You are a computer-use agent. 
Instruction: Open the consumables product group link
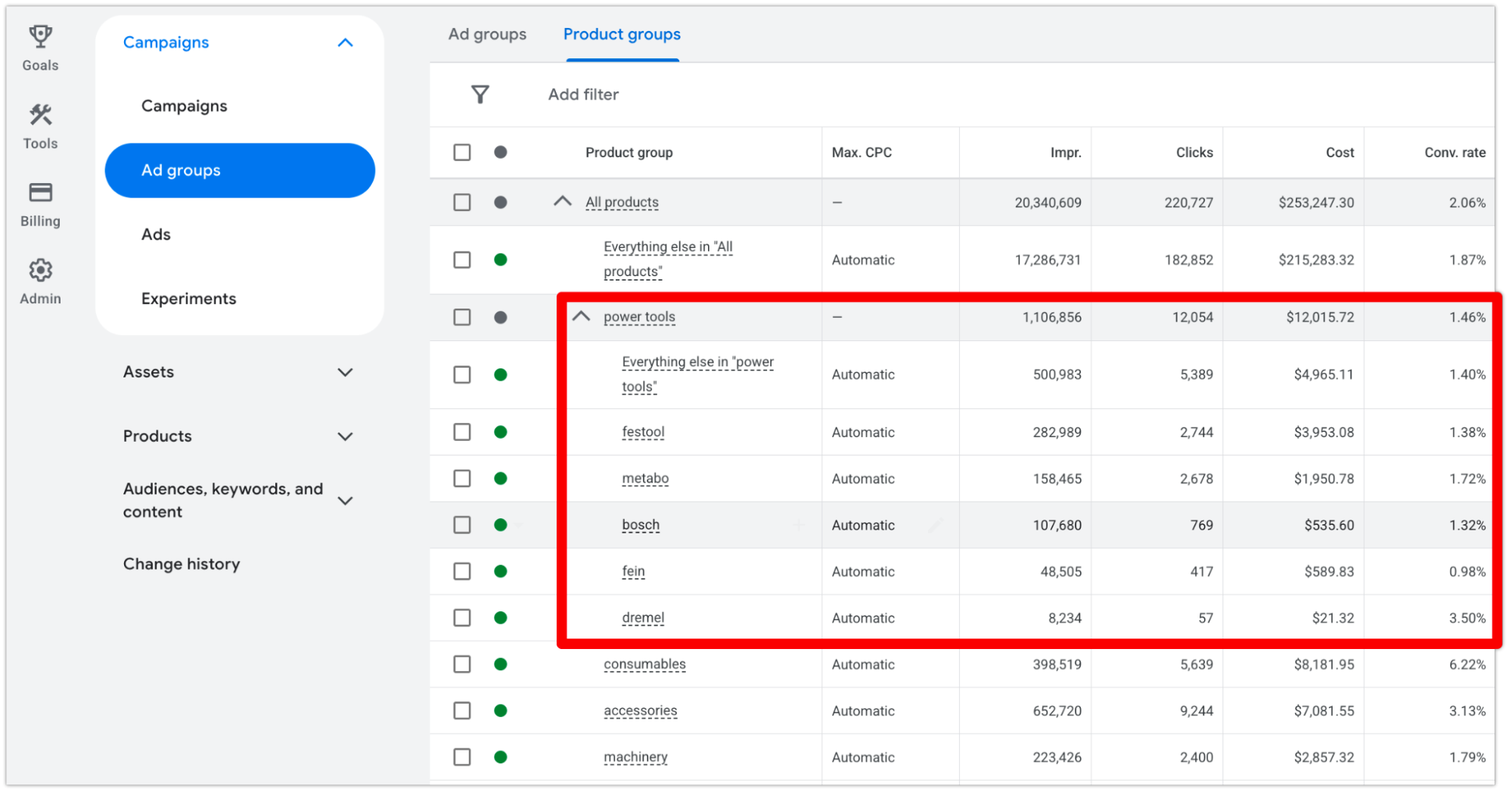pyautogui.click(x=644, y=664)
